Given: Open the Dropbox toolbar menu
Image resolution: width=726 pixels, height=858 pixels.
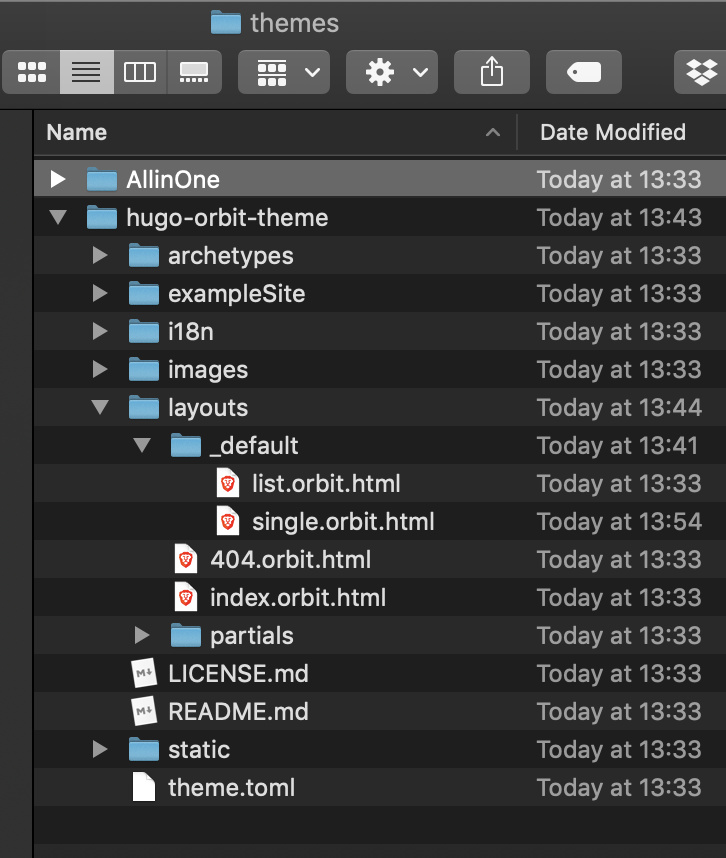Looking at the screenshot, I should (701, 72).
